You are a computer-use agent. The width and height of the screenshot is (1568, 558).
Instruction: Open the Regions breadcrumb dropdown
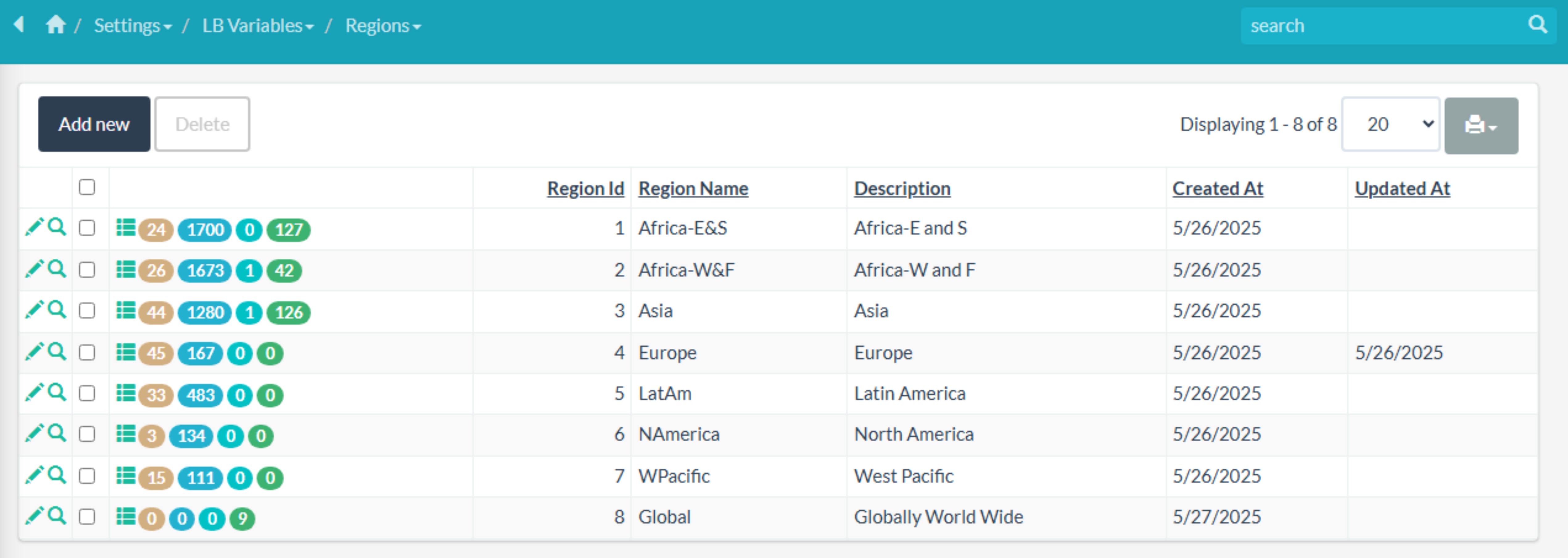pyautogui.click(x=383, y=26)
